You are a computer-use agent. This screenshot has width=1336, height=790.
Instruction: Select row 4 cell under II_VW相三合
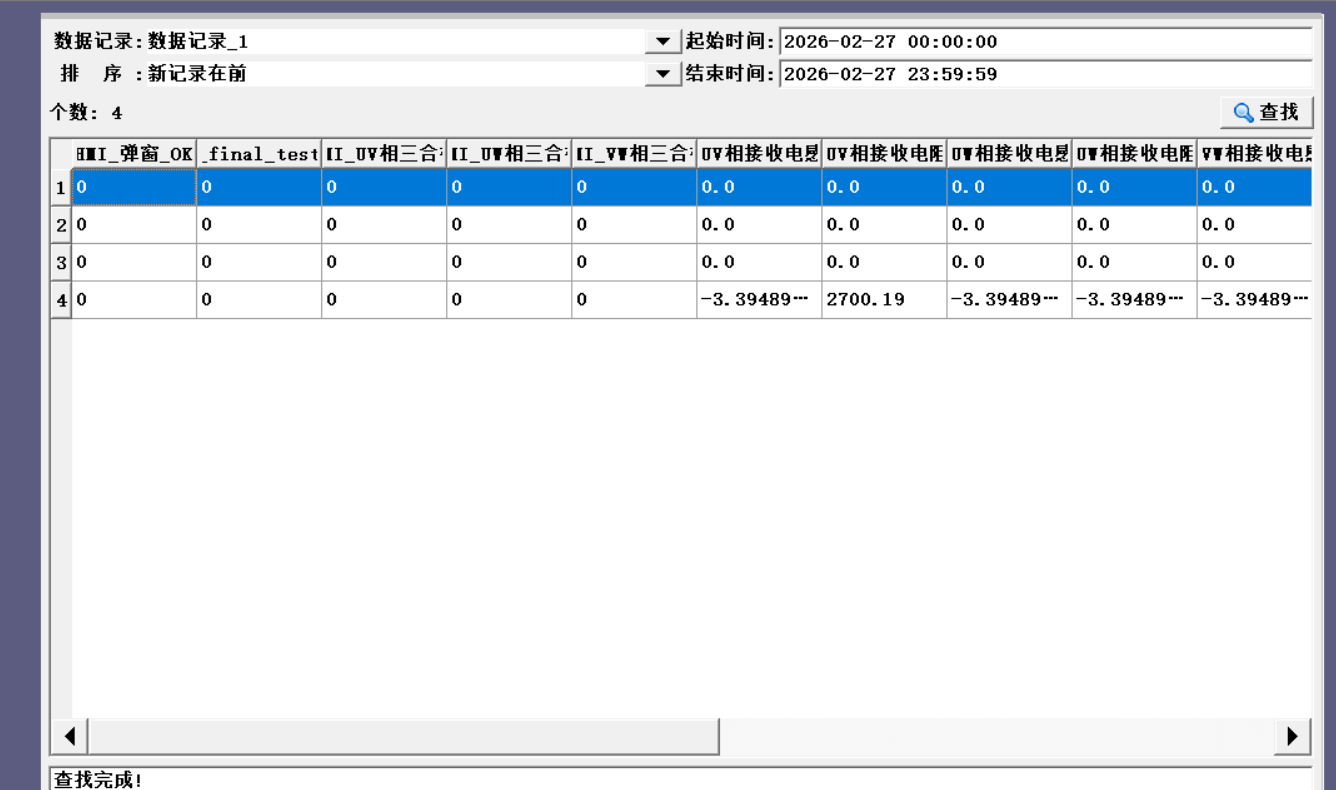634,300
